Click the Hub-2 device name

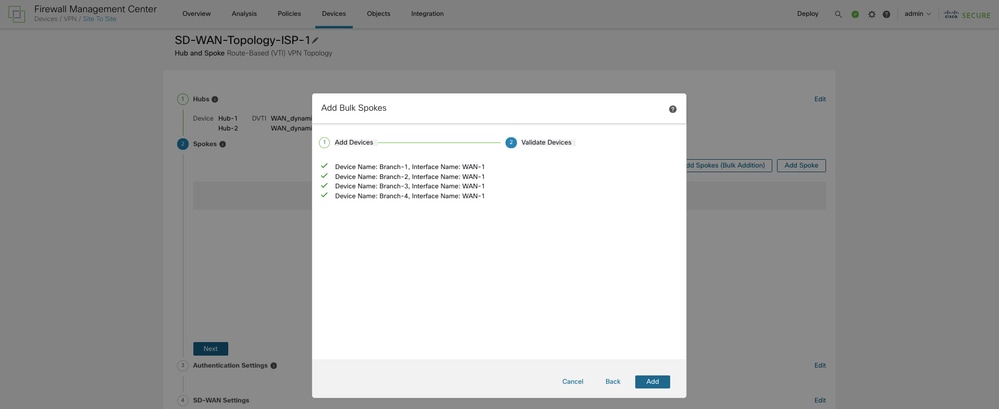click(x=228, y=128)
